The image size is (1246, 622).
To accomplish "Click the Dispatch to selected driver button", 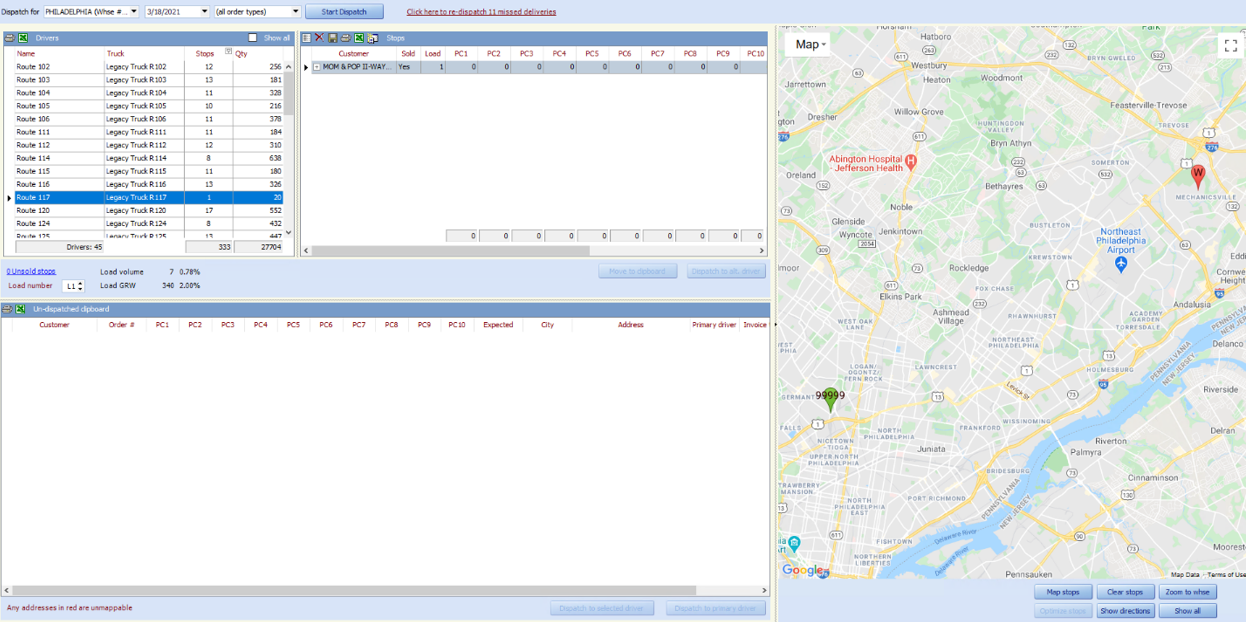I will pyautogui.click(x=602, y=608).
